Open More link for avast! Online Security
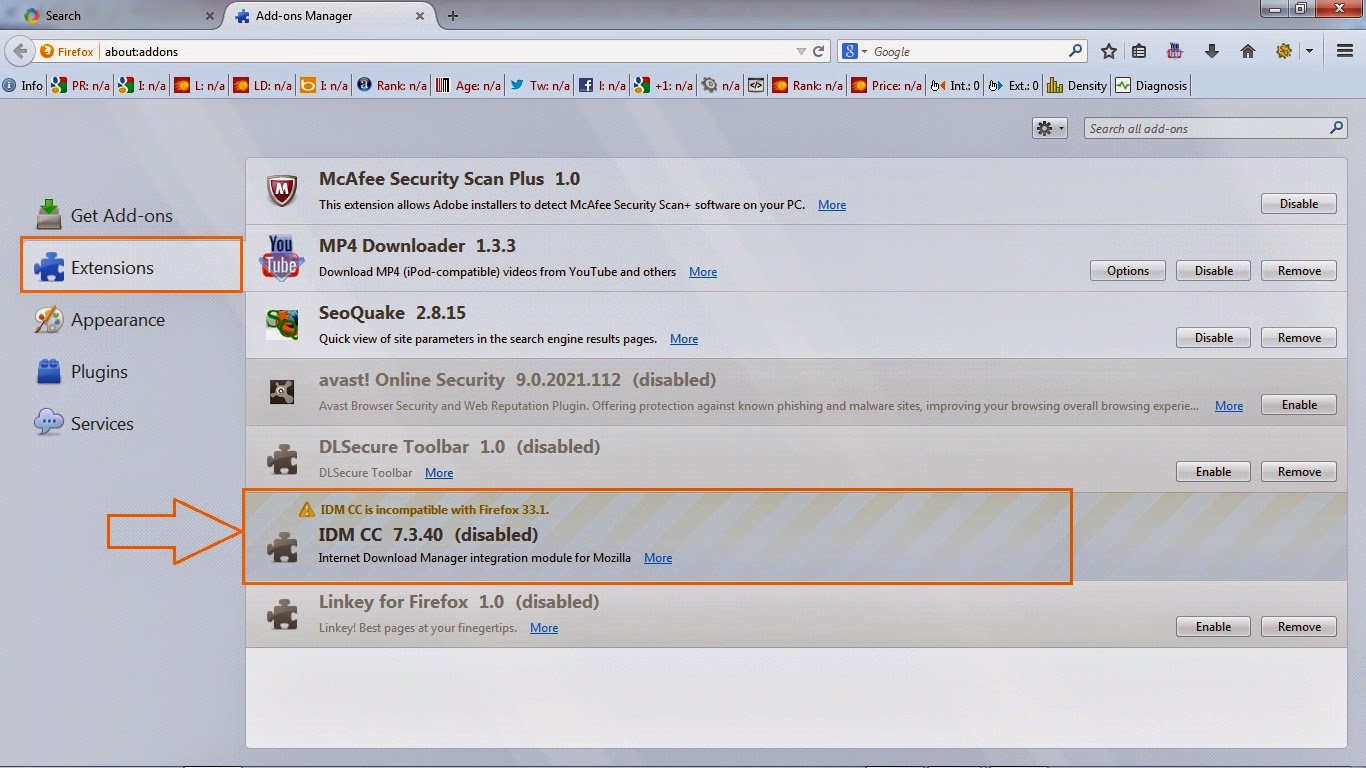1366x768 pixels. [1229, 406]
